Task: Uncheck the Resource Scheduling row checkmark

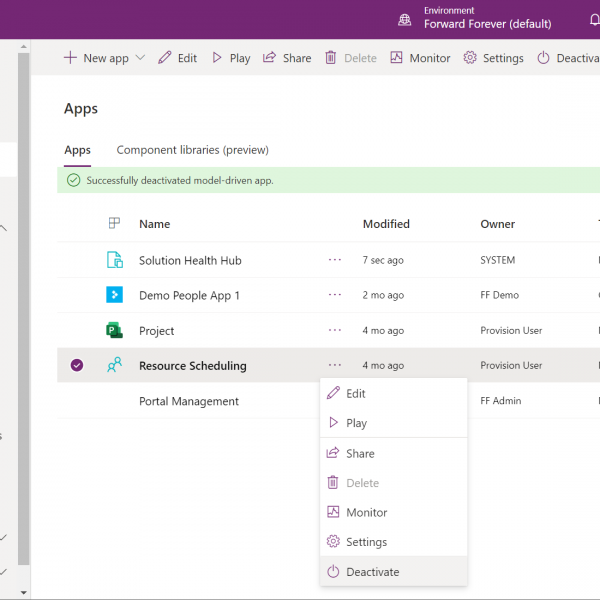Action: pos(77,365)
